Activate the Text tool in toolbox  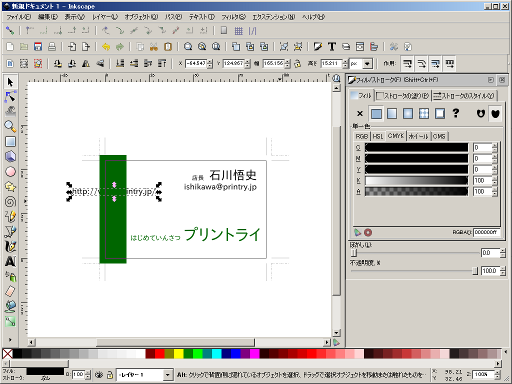[x=10, y=261]
